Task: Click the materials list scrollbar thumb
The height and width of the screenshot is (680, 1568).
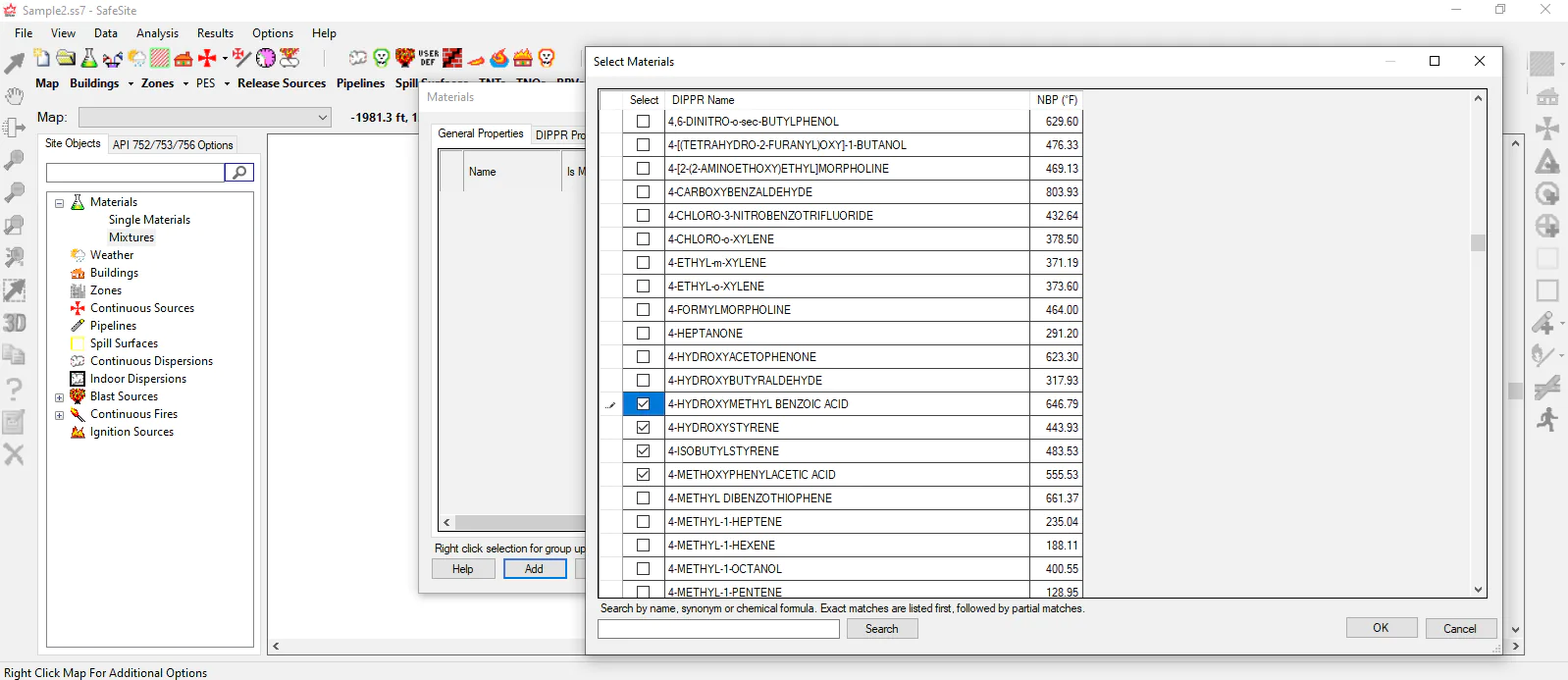Action: click(1478, 242)
